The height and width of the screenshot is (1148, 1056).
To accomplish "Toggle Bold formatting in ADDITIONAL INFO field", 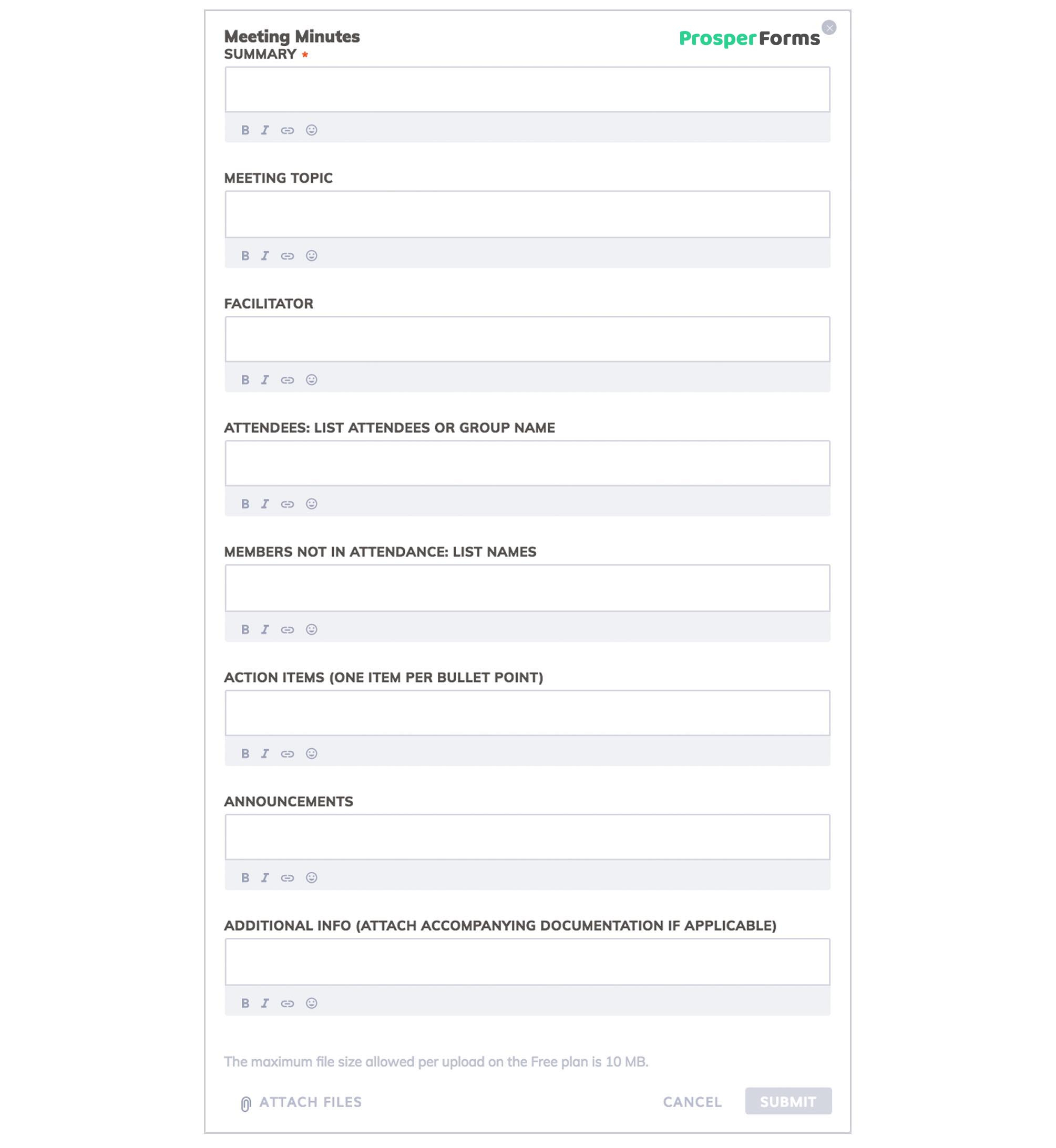I will point(246,1003).
